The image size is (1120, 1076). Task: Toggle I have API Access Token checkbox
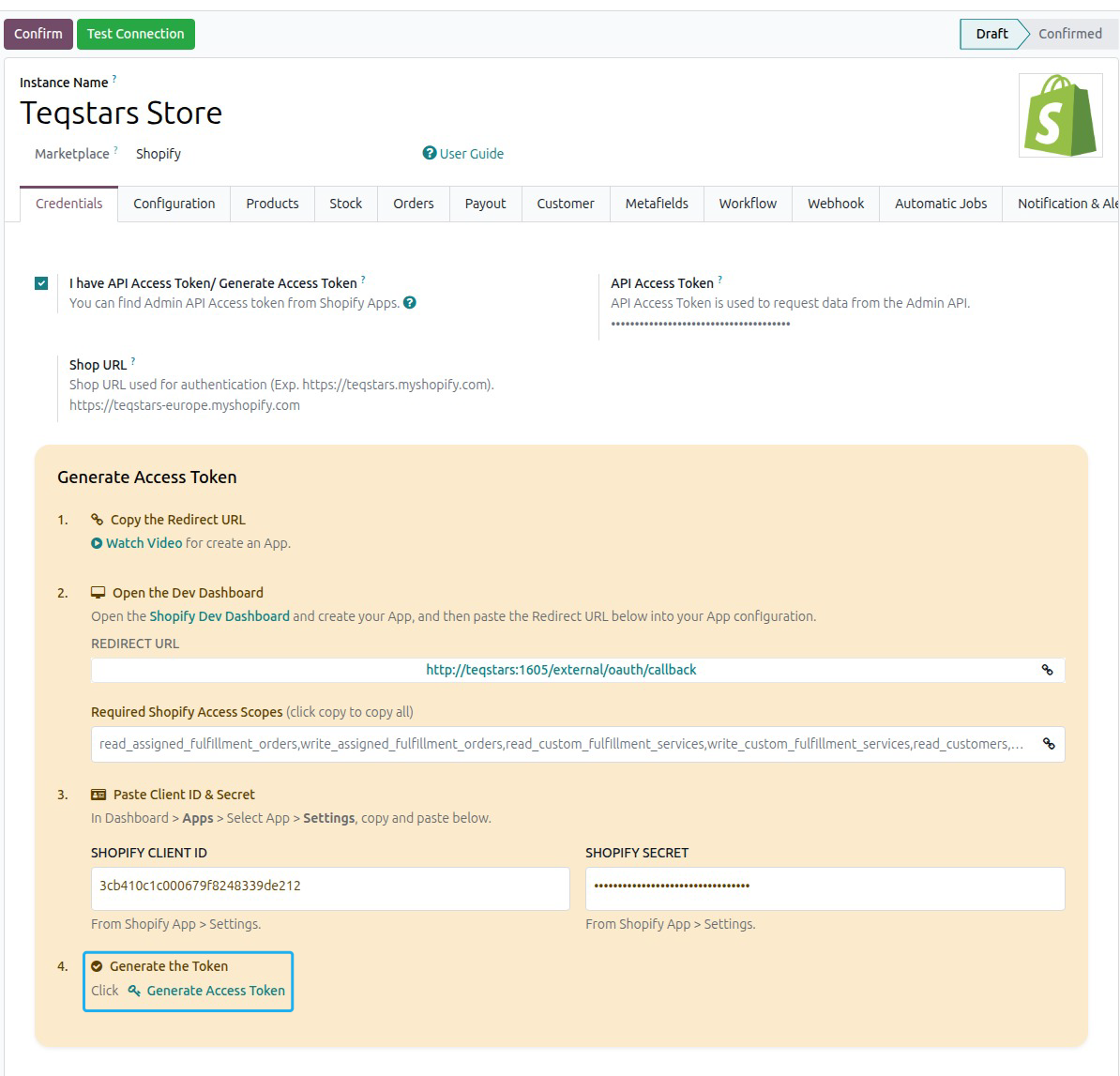tap(41, 283)
